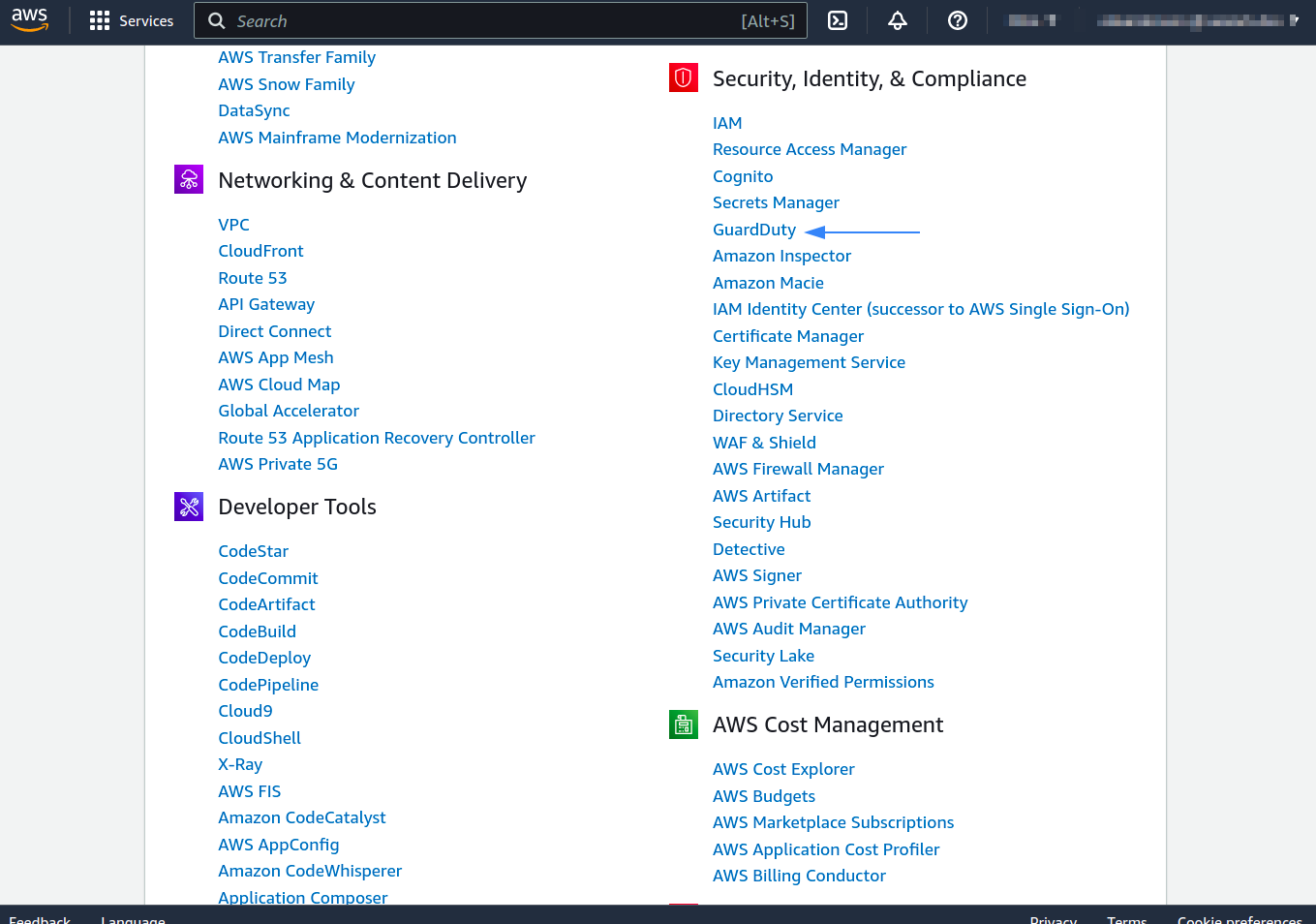
Task: Open AWS Artifact
Action: point(761,496)
